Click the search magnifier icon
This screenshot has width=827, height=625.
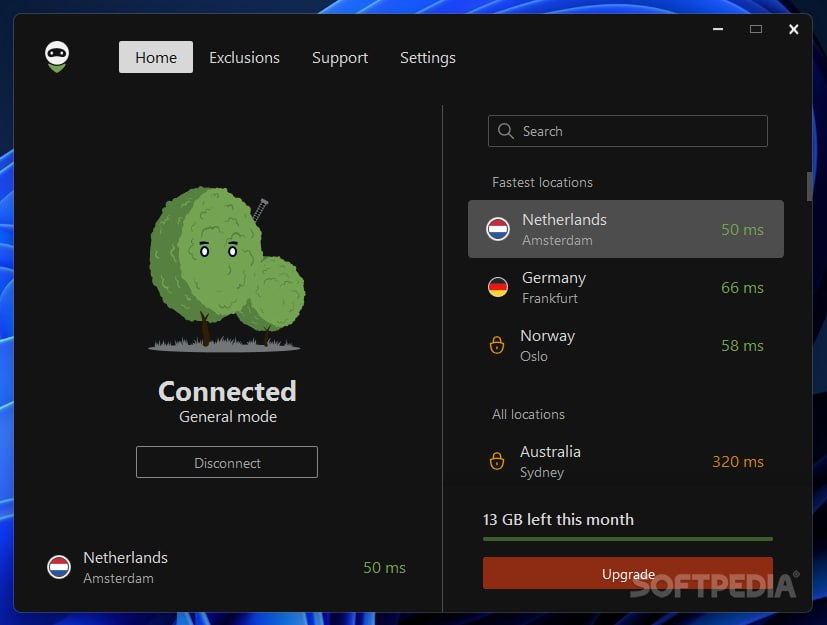click(x=505, y=131)
